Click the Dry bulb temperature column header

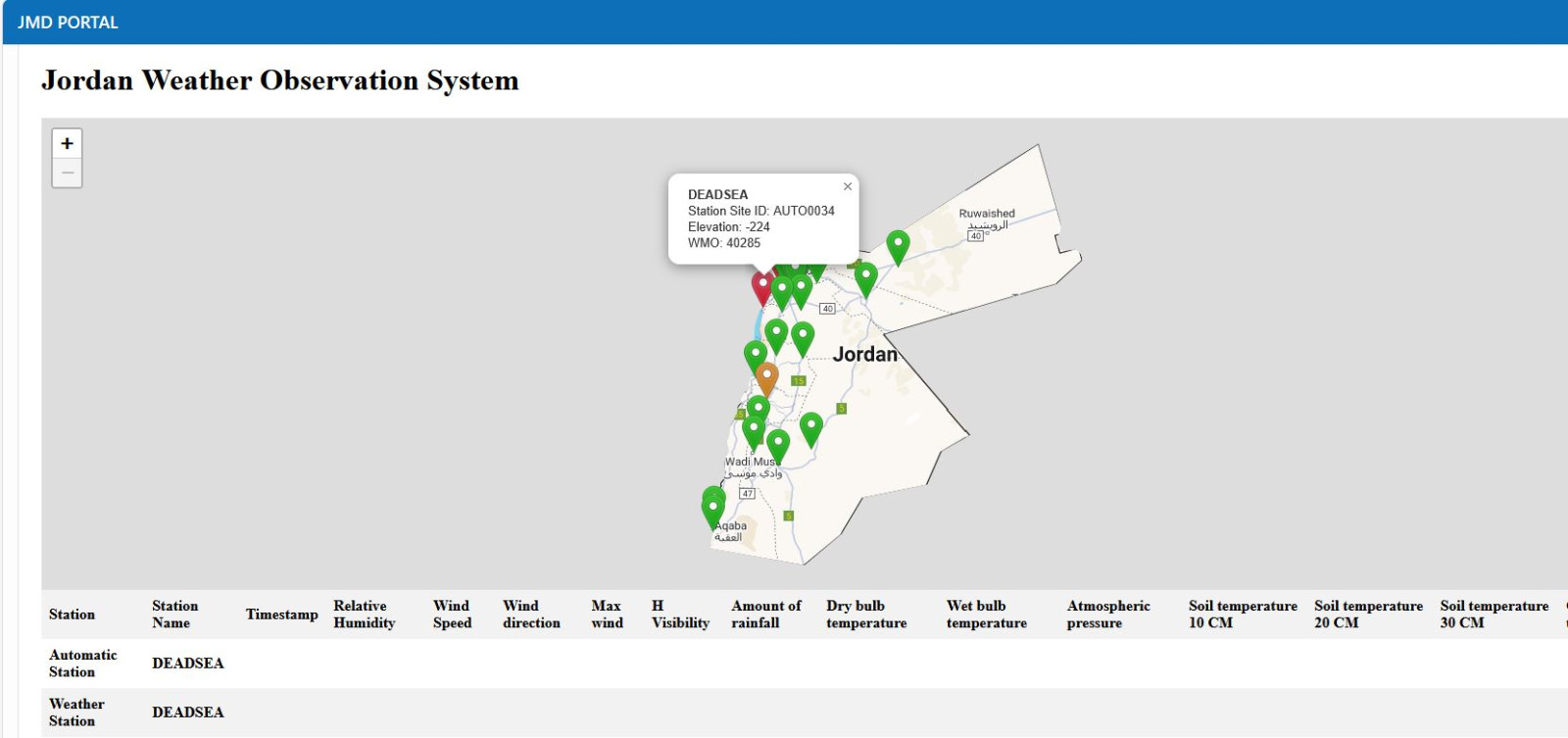point(866,615)
